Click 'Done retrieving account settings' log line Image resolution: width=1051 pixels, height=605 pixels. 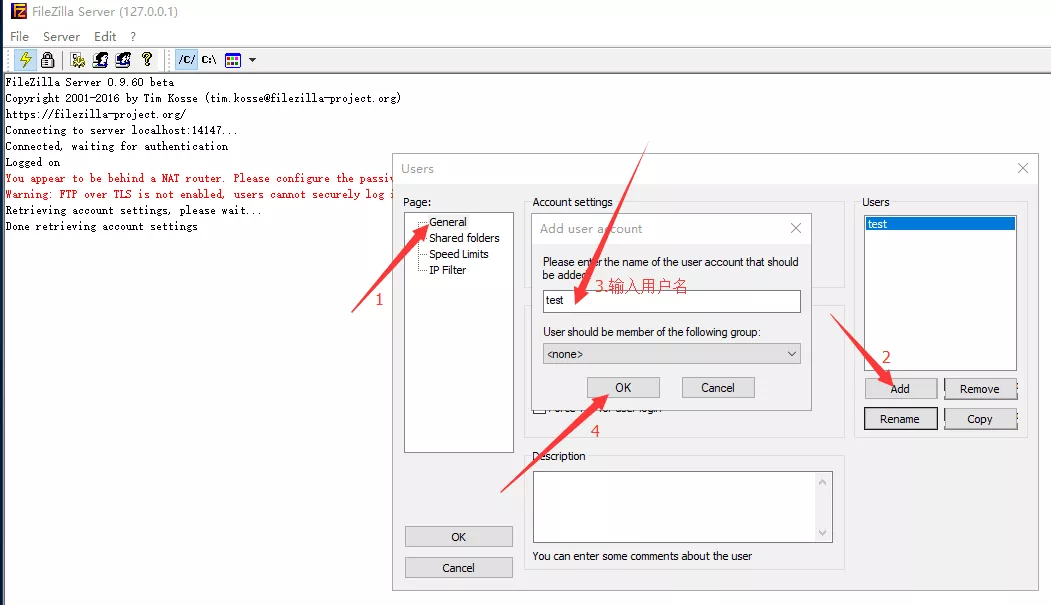point(101,227)
